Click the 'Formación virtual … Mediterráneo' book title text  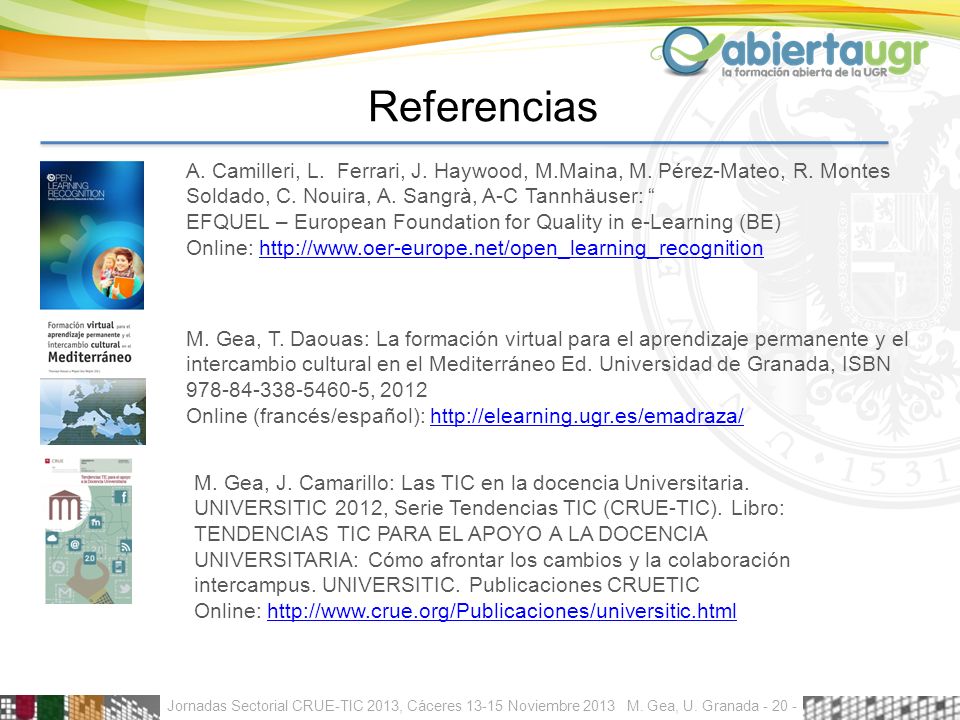[90, 343]
